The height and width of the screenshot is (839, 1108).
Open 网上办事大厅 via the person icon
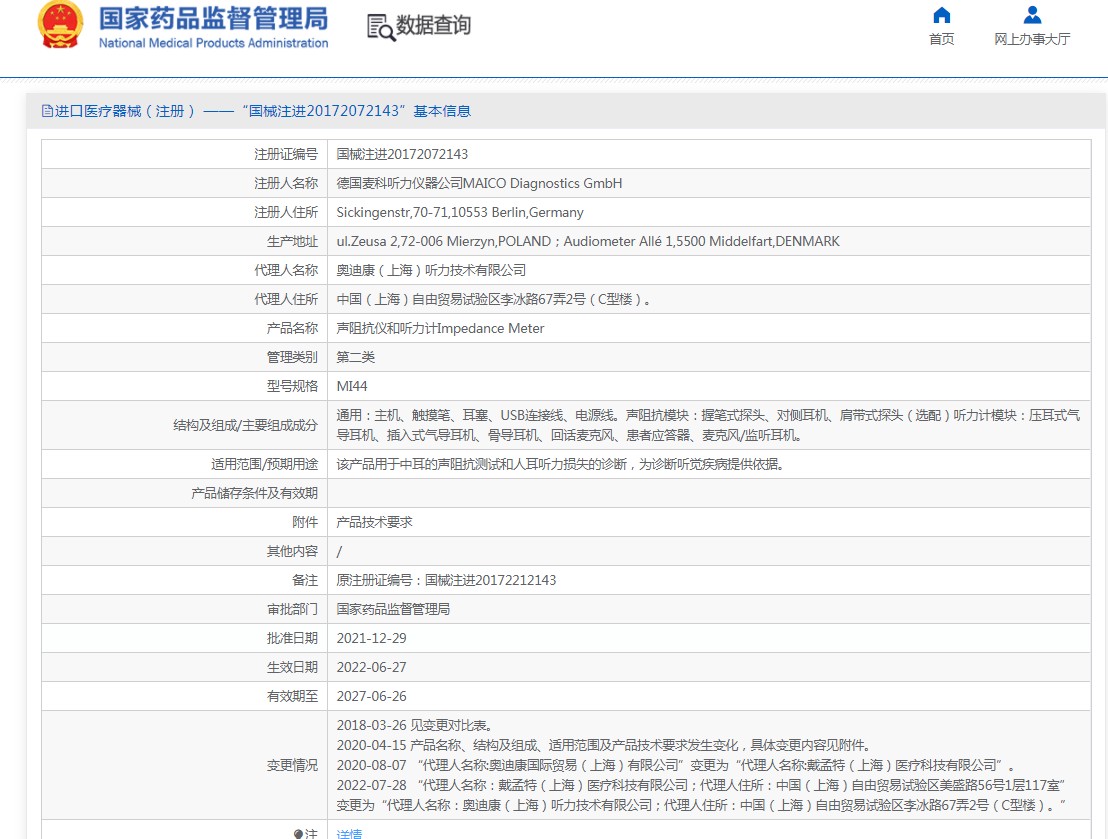click(1032, 15)
